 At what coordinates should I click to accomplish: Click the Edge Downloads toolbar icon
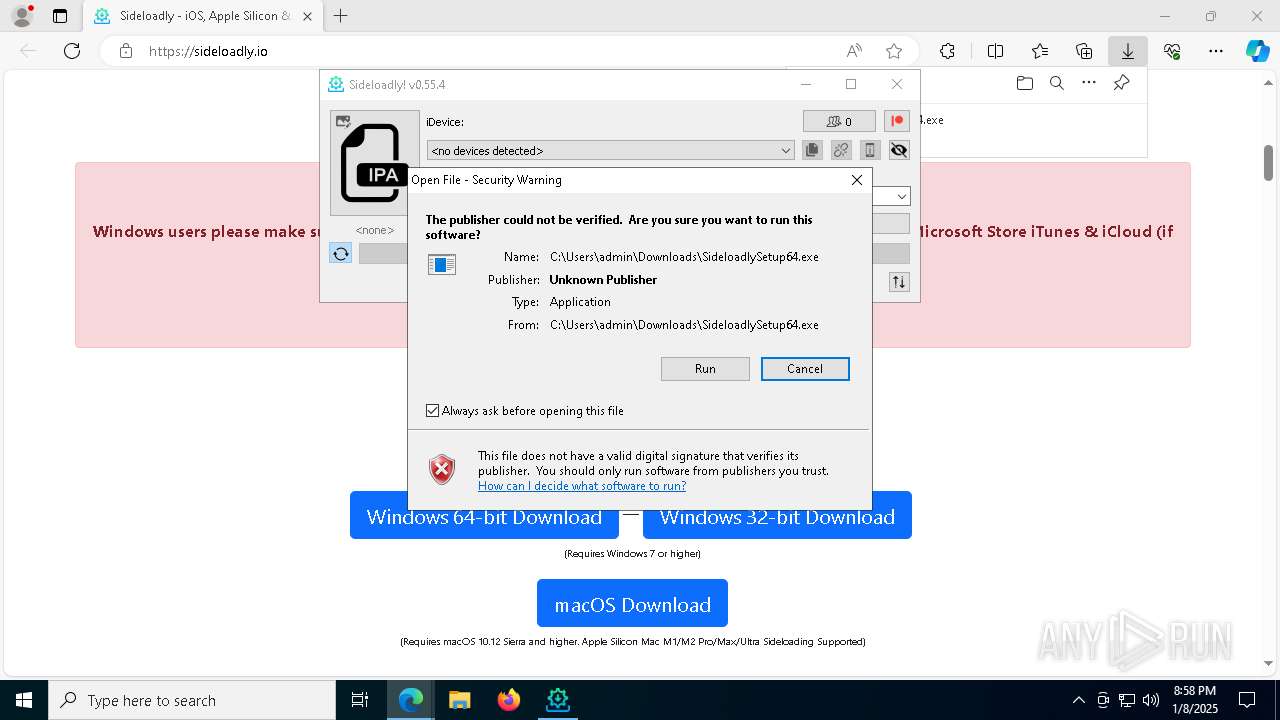(1128, 51)
